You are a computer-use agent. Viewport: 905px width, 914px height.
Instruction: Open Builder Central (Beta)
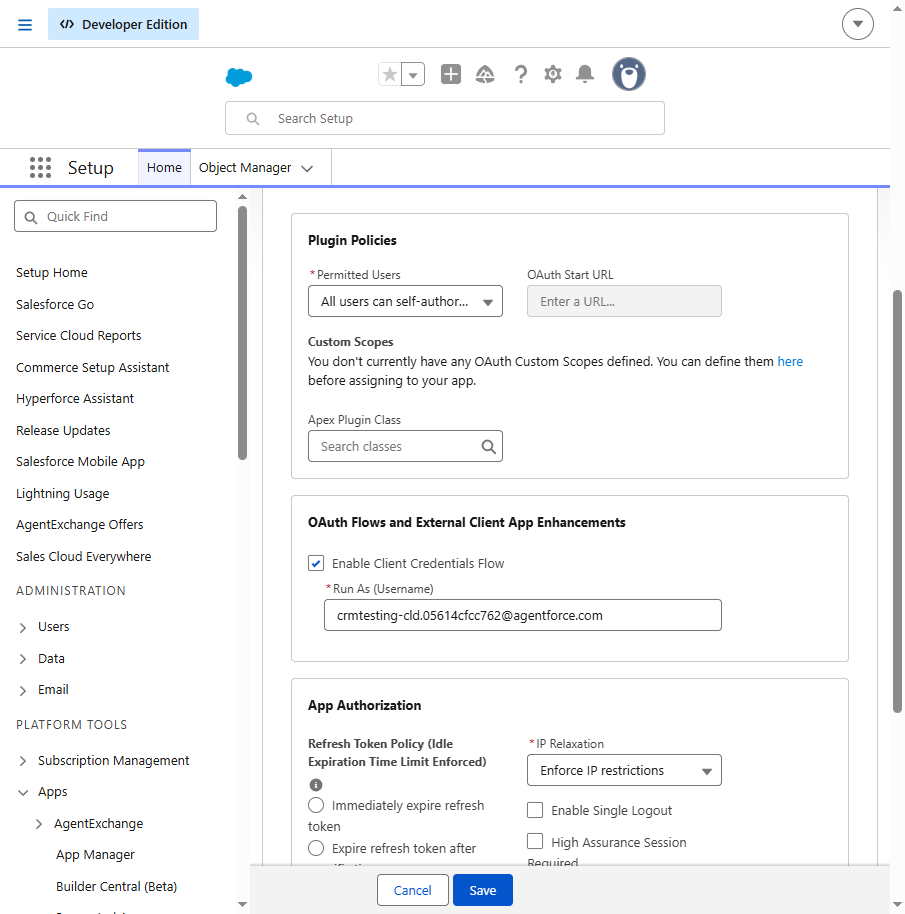(x=117, y=887)
